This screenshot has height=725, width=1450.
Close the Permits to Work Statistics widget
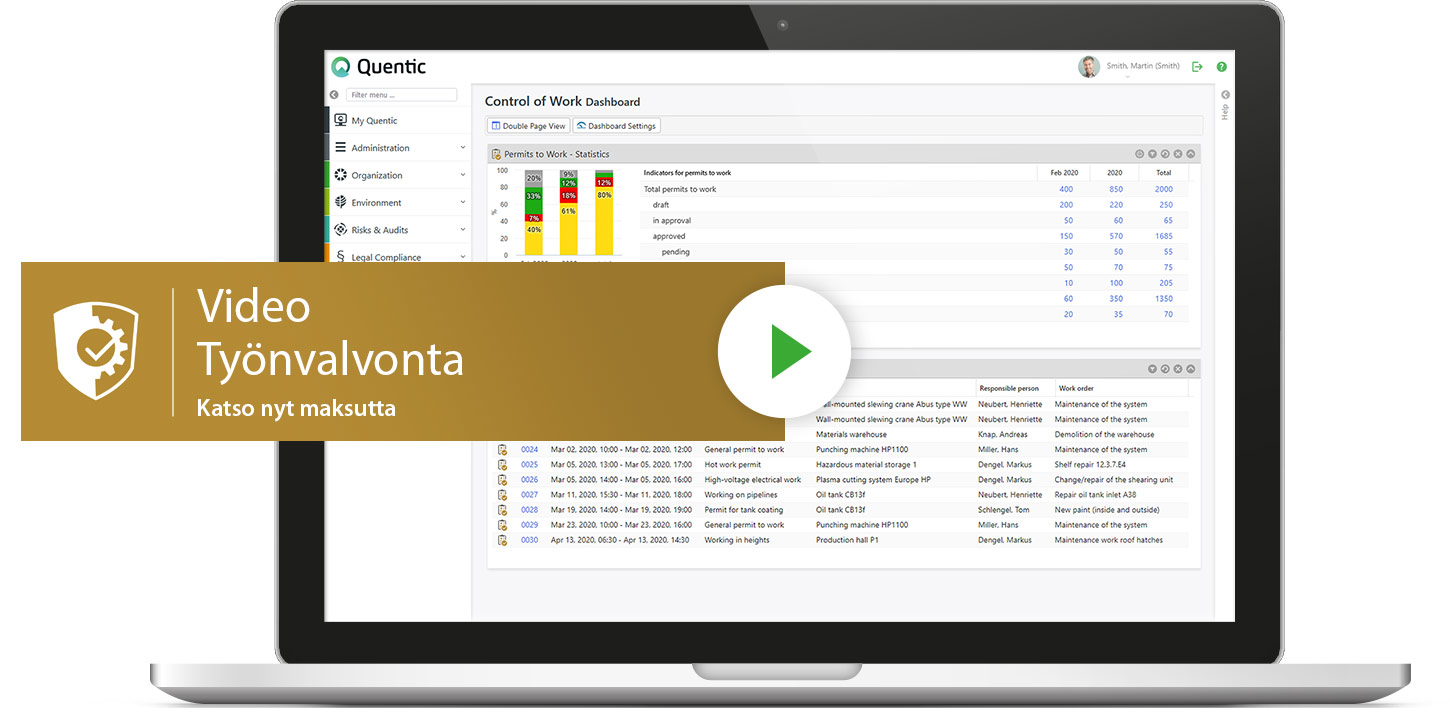coord(1178,154)
